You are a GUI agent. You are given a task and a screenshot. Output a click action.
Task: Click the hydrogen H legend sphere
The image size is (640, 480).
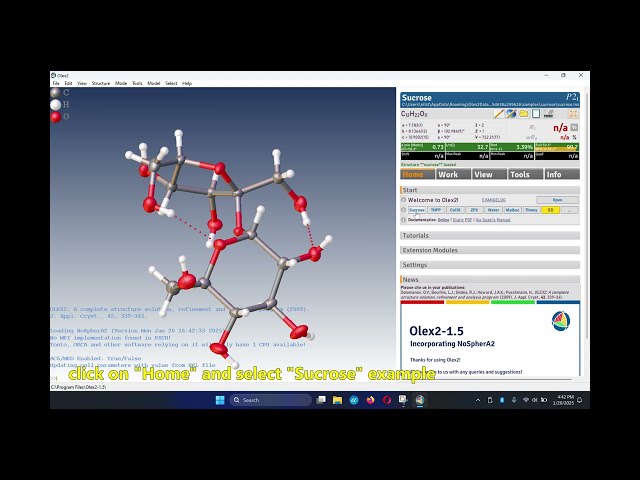[56, 105]
